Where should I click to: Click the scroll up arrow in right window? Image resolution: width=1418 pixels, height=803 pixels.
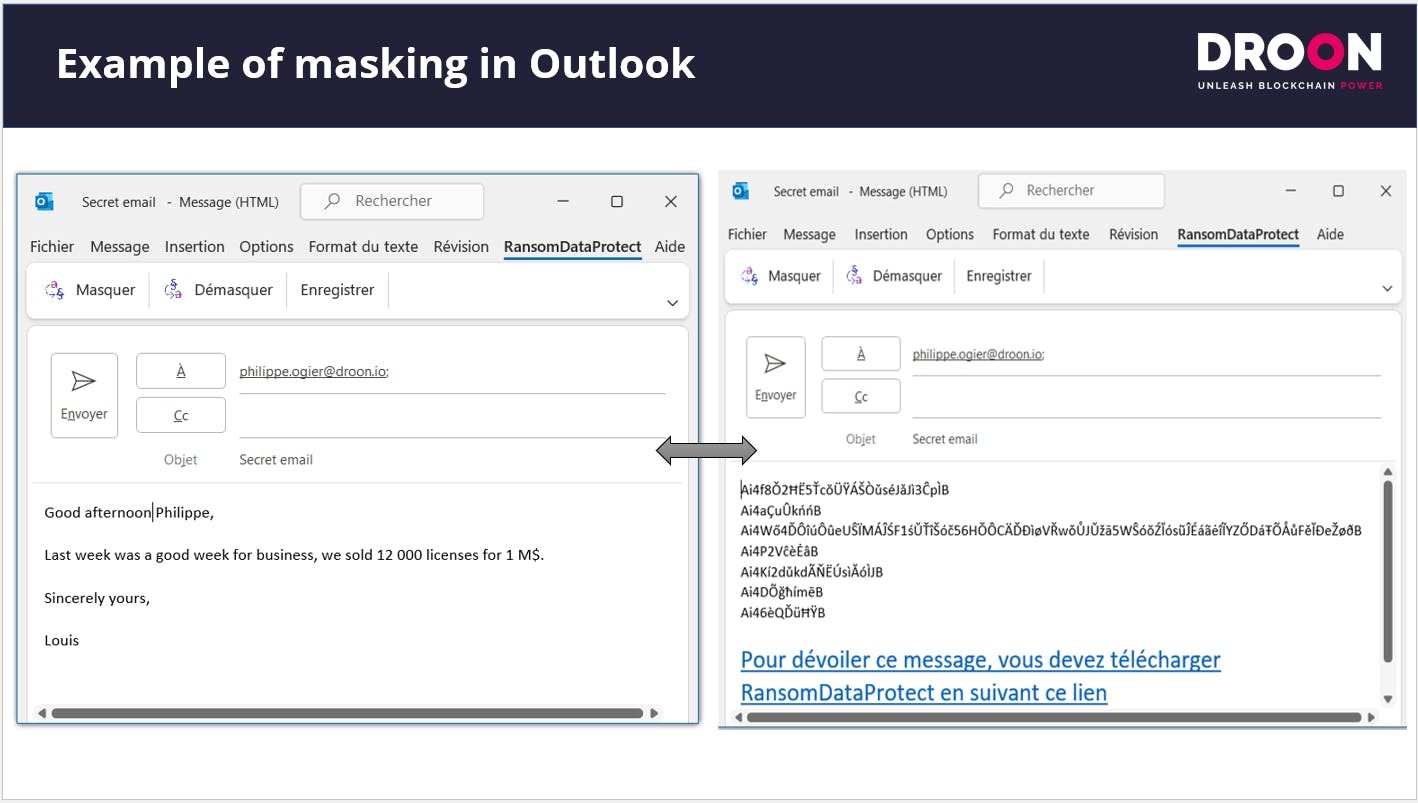point(1387,472)
